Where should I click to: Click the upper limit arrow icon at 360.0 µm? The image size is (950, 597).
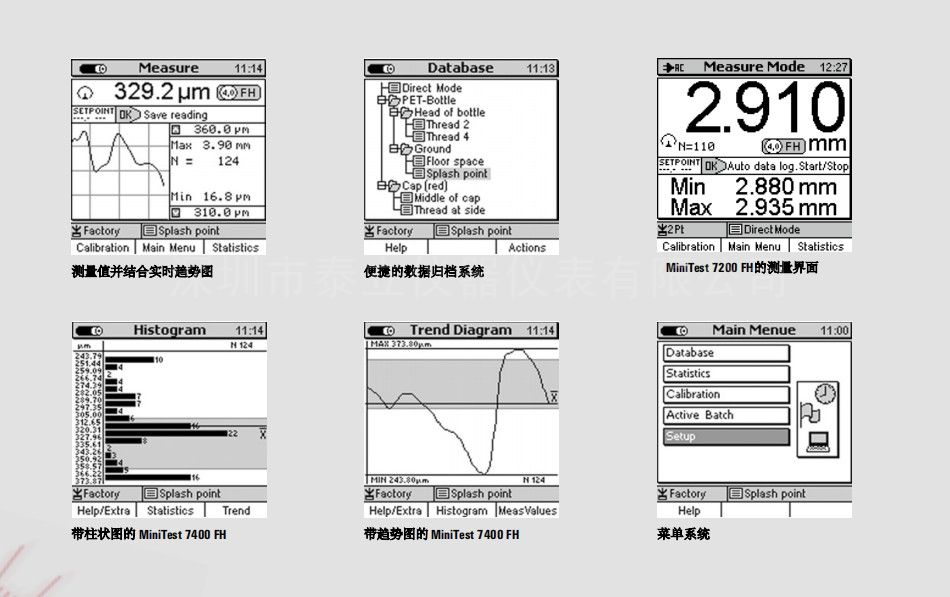(x=177, y=129)
